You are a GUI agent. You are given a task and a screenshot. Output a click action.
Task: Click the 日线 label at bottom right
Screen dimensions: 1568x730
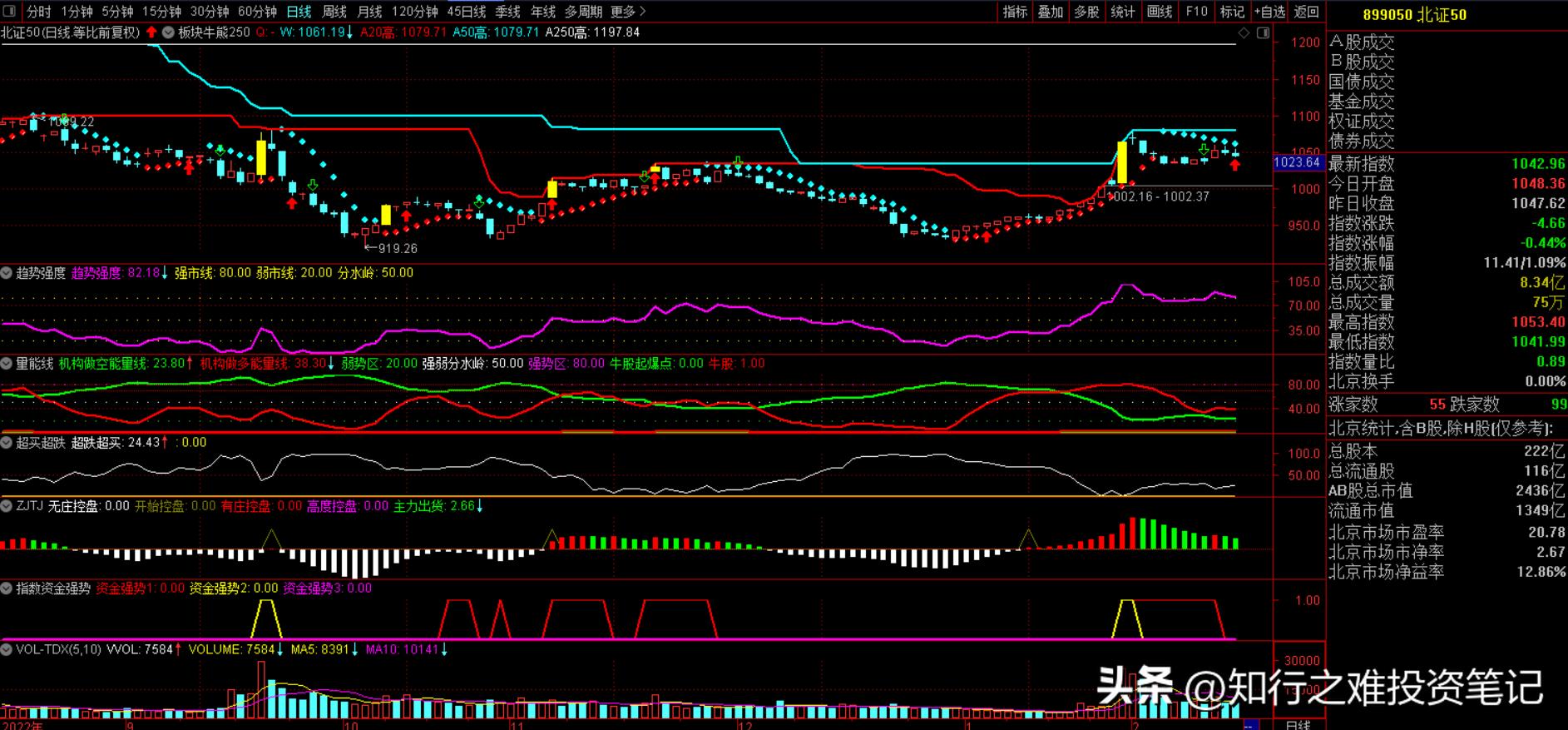(1298, 724)
